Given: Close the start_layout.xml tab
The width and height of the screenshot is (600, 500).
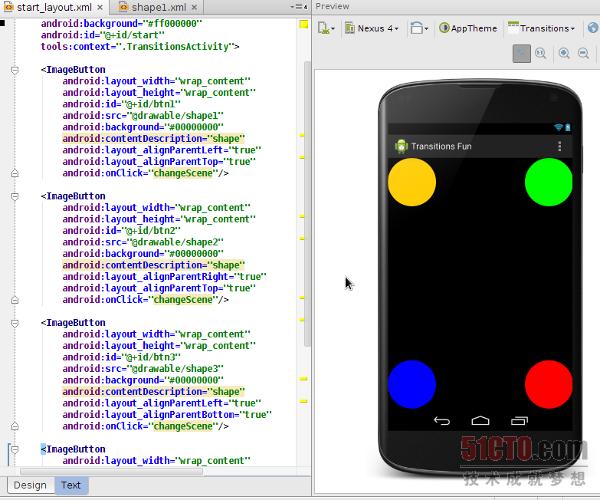Looking at the screenshot, I should pos(98,7).
